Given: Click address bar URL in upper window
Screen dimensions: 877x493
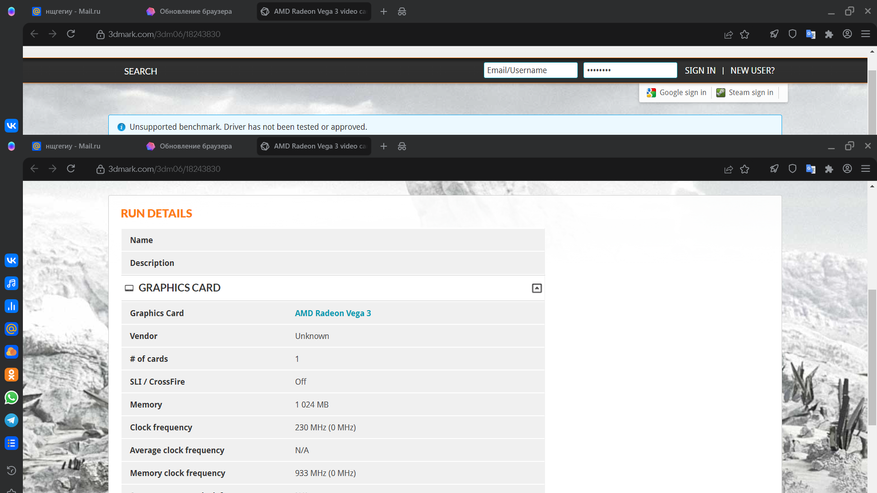Looking at the screenshot, I should [x=164, y=34].
